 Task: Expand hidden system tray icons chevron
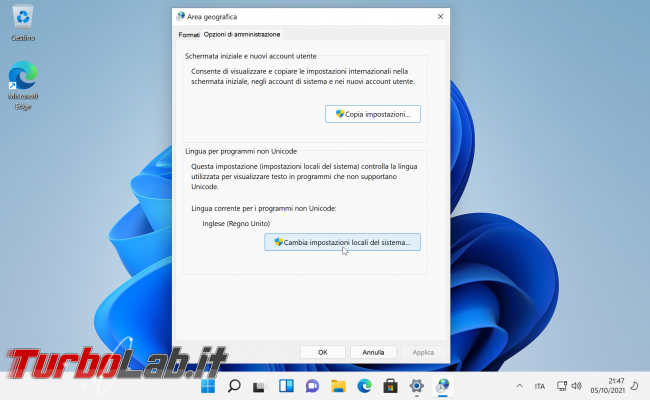click(519, 386)
